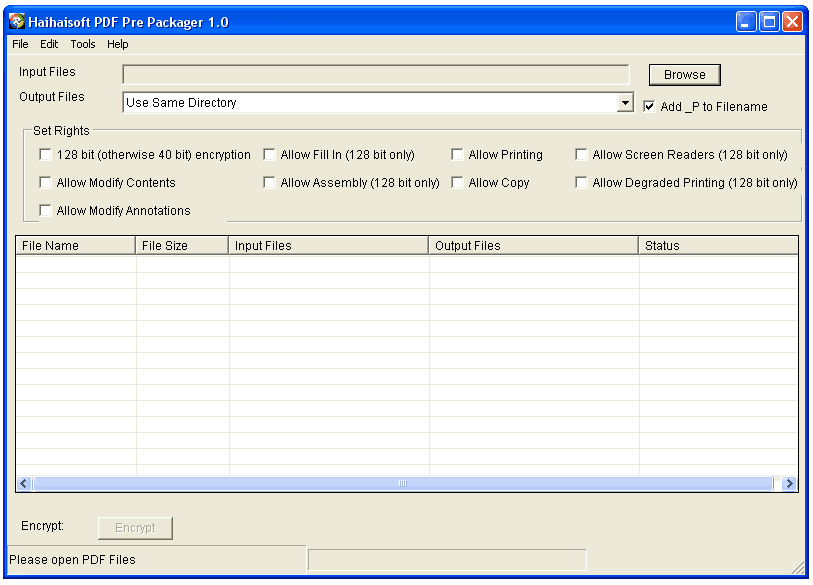The image size is (813, 585).
Task: Click the File Size column header
Action: pos(182,245)
